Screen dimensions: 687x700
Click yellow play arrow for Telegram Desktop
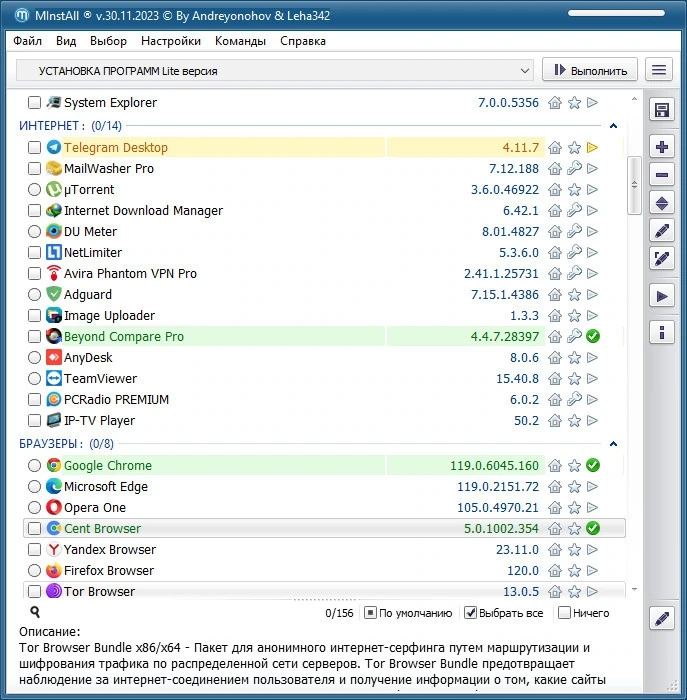[x=592, y=147]
